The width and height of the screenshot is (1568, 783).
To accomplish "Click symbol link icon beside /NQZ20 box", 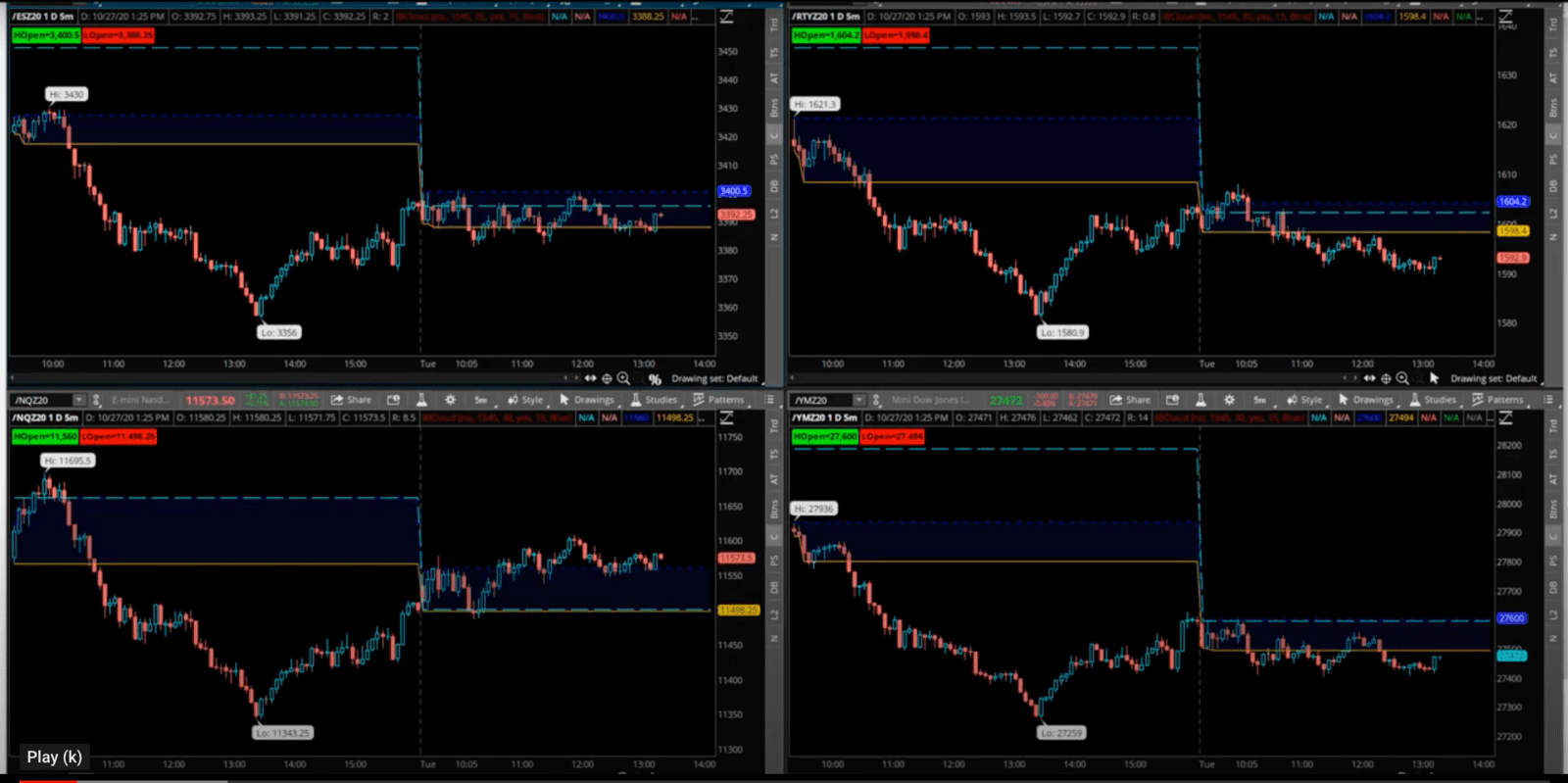I will 97,400.
